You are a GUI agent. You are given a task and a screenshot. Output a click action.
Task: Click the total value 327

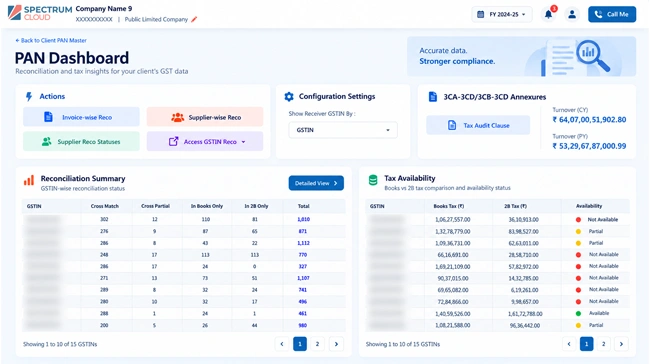click(x=303, y=266)
